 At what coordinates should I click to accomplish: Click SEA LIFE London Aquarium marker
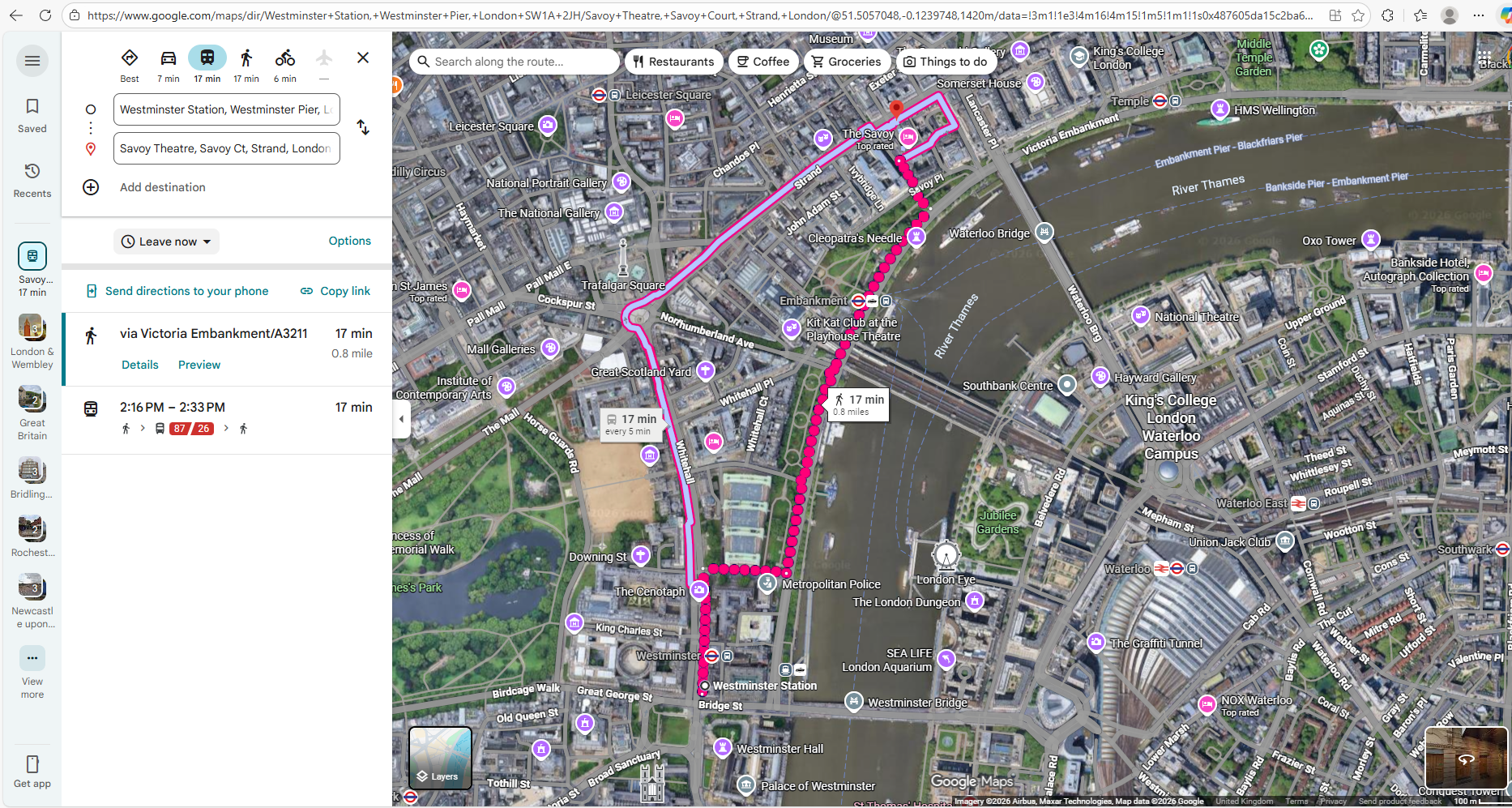click(x=946, y=659)
